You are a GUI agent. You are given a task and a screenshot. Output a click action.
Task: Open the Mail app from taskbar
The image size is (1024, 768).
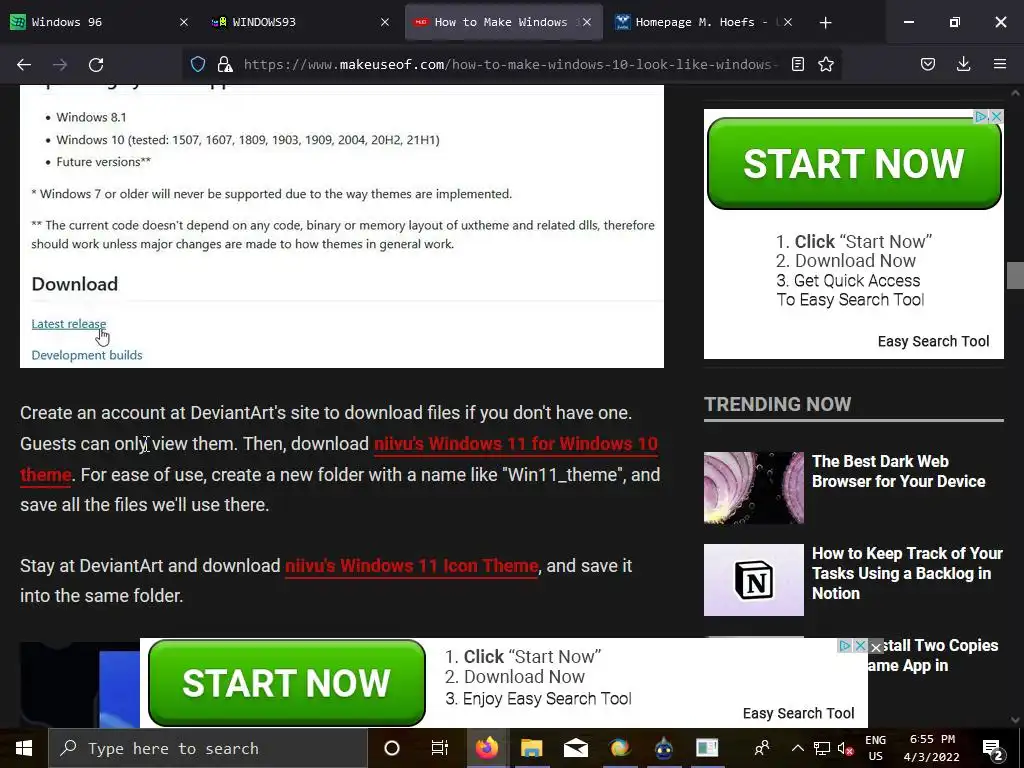click(576, 748)
